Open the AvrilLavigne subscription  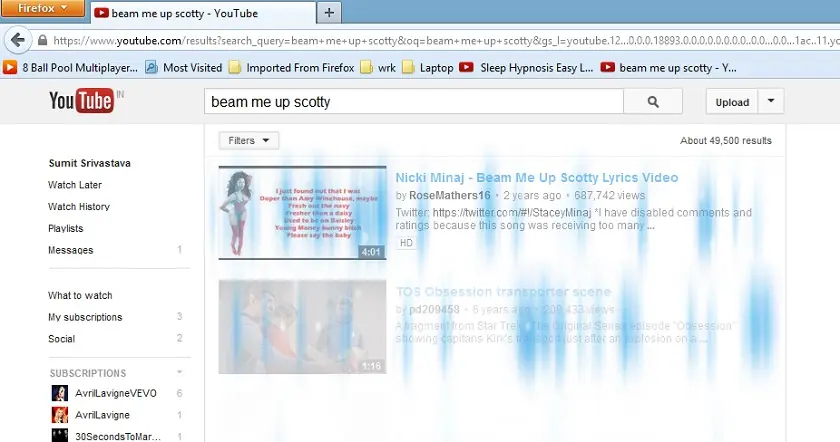(102, 415)
